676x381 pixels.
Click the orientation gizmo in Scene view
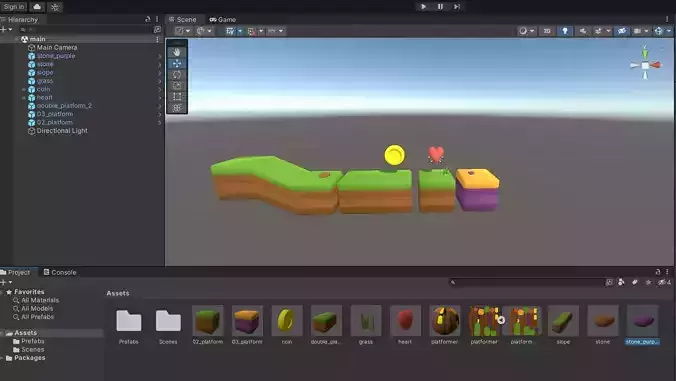645,65
